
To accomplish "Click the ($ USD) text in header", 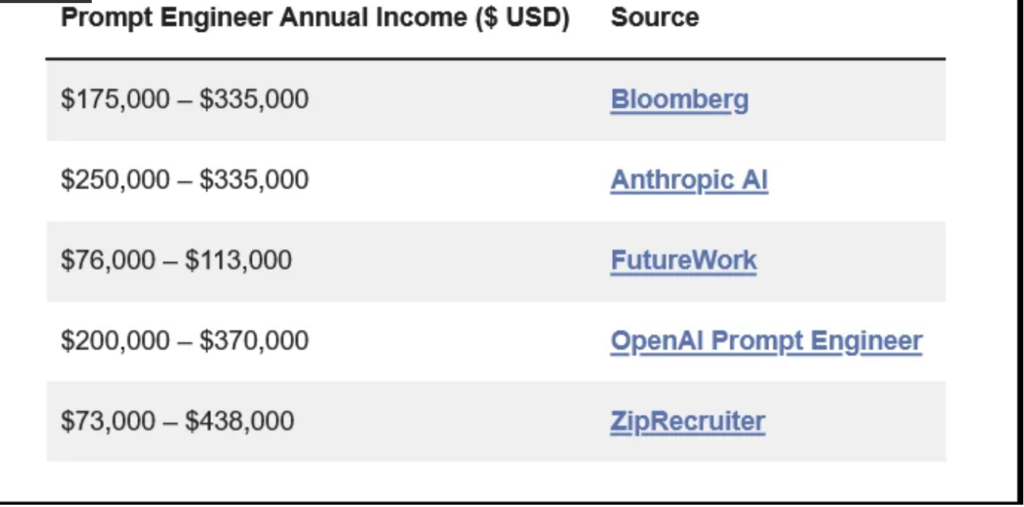I will [x=524, y=18].
